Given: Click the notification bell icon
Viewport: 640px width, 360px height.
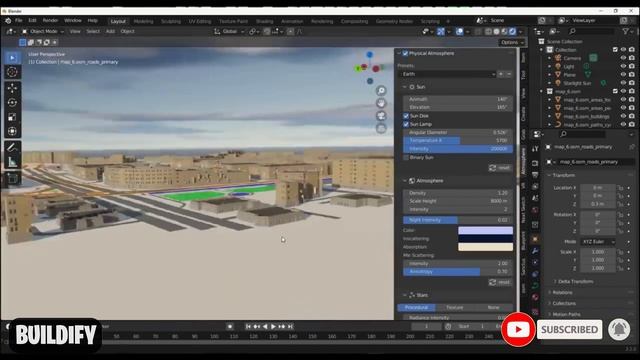Looking at the screenshot, I should coord(619,329).
